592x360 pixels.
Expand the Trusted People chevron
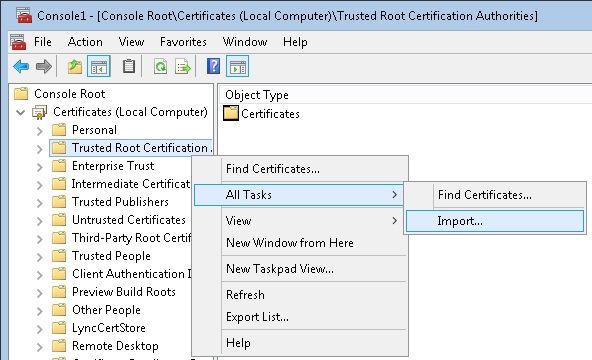pyautogui.click(x=40, y=257)
